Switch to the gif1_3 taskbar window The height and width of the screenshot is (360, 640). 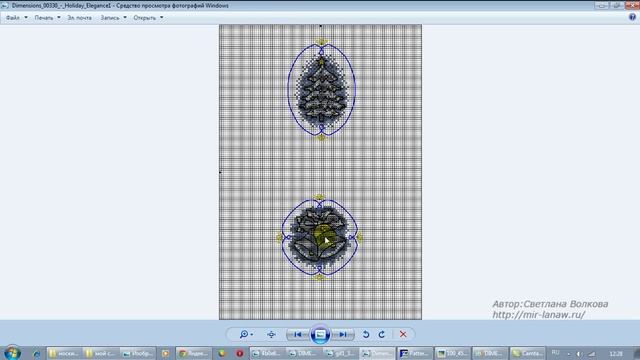click(x=341, y=353)
